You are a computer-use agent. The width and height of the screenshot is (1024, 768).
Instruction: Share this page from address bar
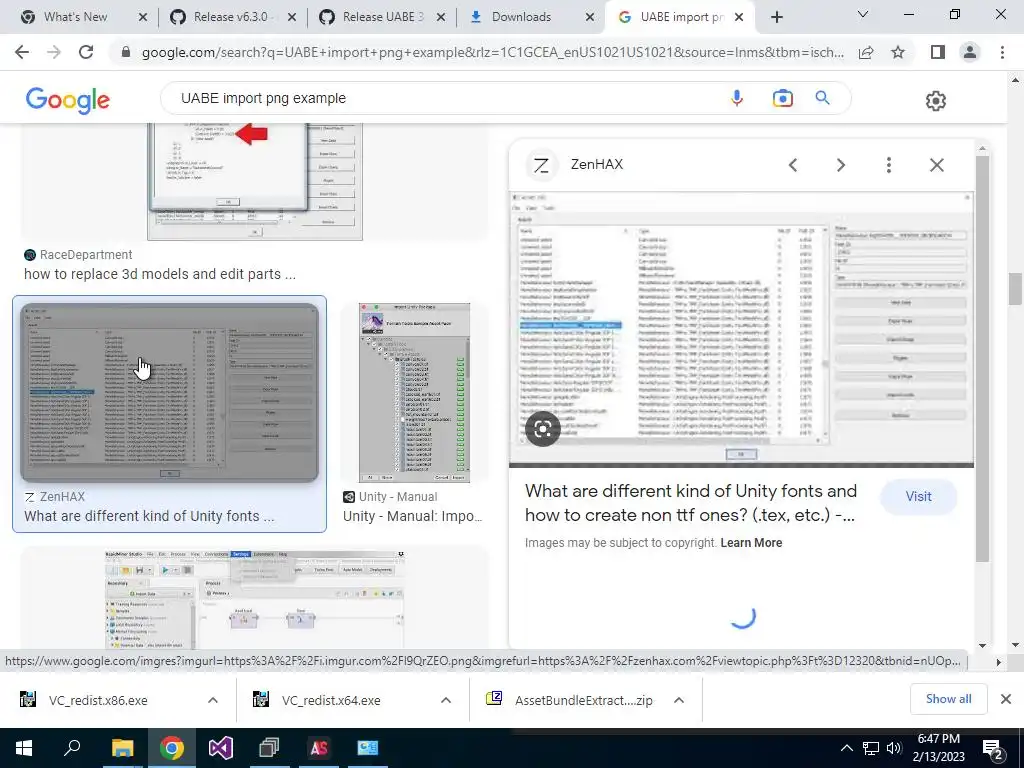click(x=866, y=52)
